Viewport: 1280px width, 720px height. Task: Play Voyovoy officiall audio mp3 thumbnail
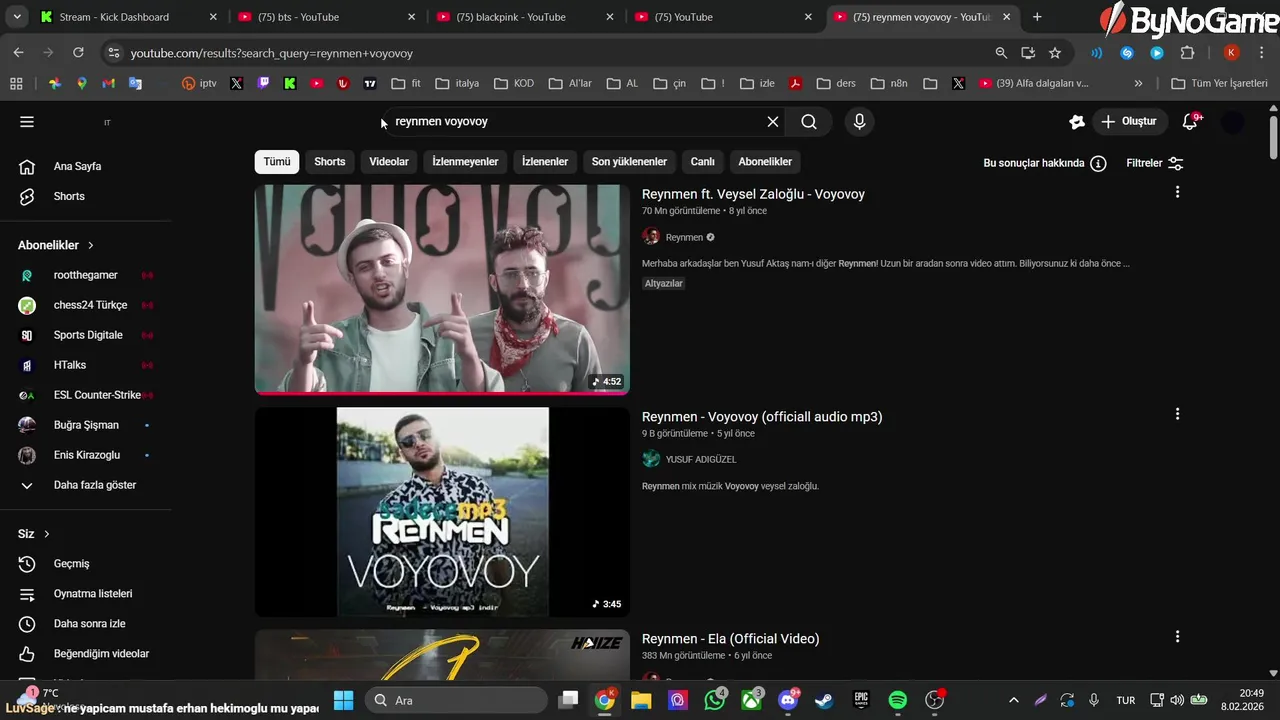[442, 512]
